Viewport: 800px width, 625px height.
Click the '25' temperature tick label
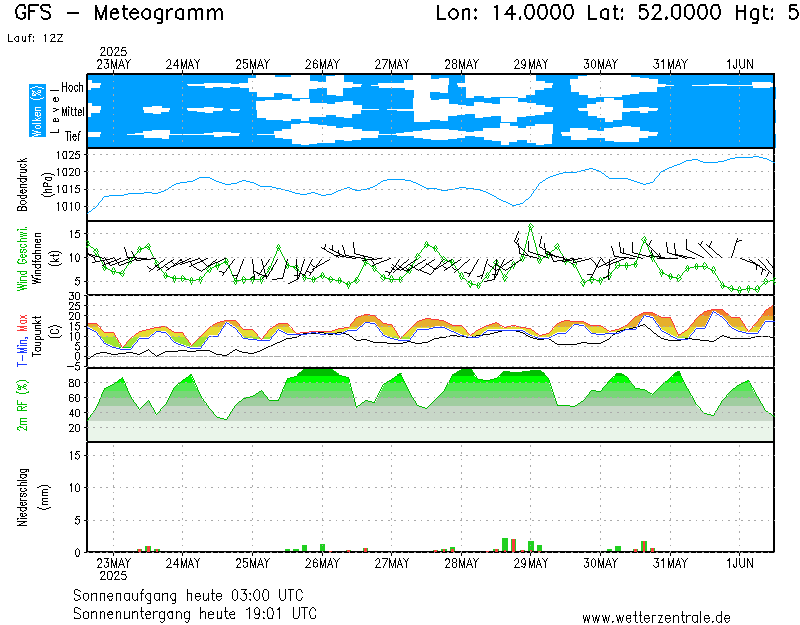[x=75, y=306]
